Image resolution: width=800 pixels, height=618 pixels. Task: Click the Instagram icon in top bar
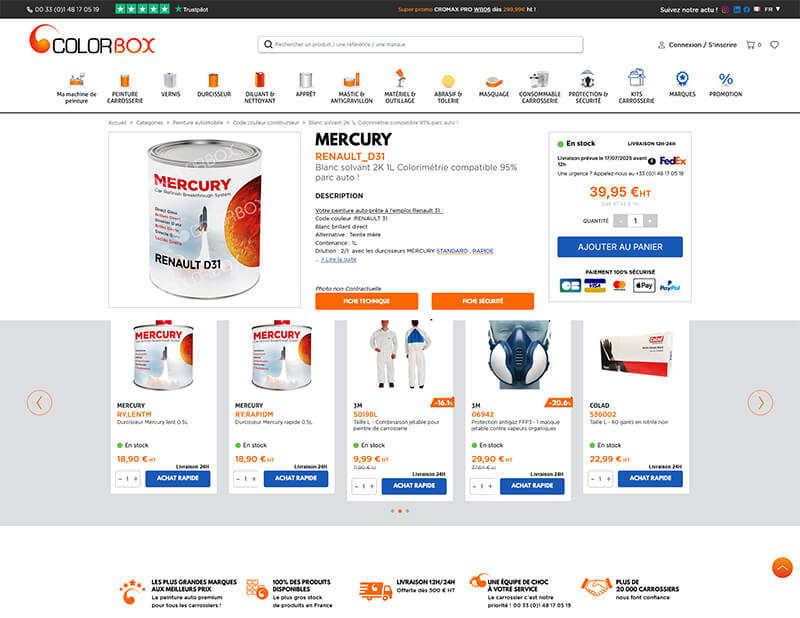point(725,10)
